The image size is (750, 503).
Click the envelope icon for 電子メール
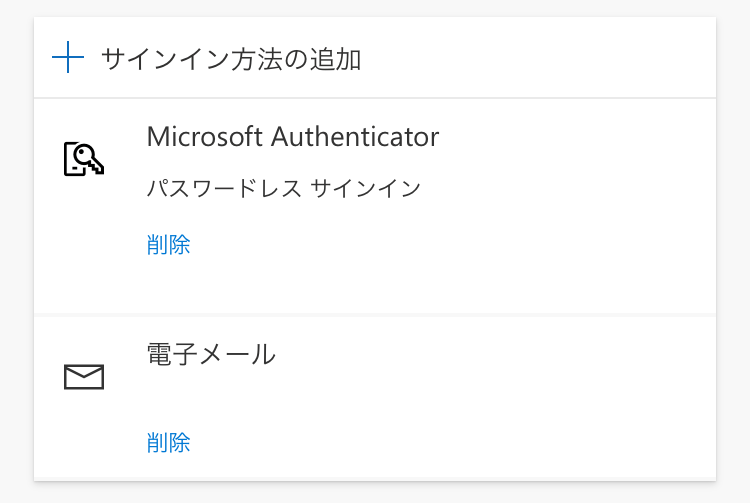click(84, 377)
